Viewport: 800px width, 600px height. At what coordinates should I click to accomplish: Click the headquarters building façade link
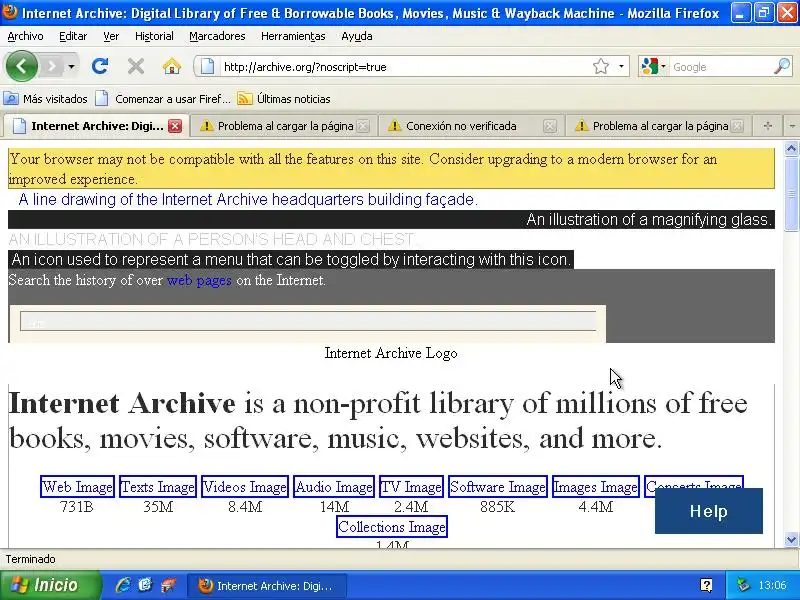pos(248,199)
